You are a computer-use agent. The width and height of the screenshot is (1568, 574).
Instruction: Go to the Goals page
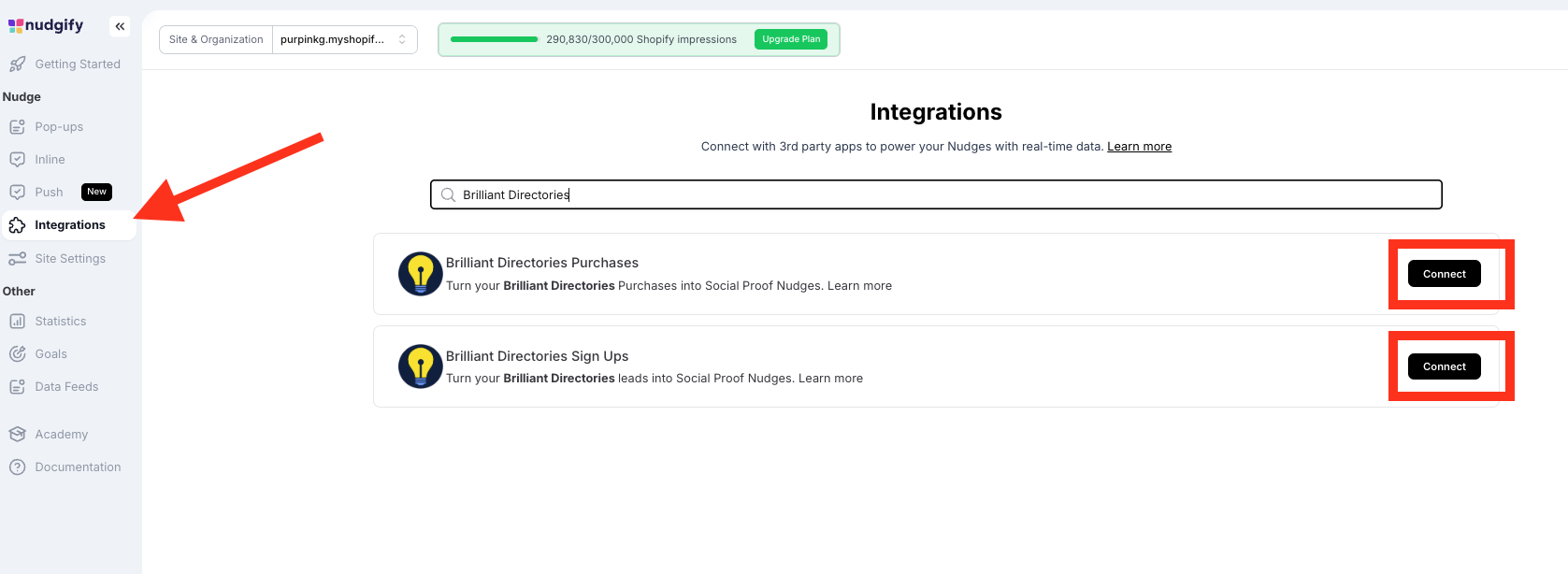coord(50,353)
